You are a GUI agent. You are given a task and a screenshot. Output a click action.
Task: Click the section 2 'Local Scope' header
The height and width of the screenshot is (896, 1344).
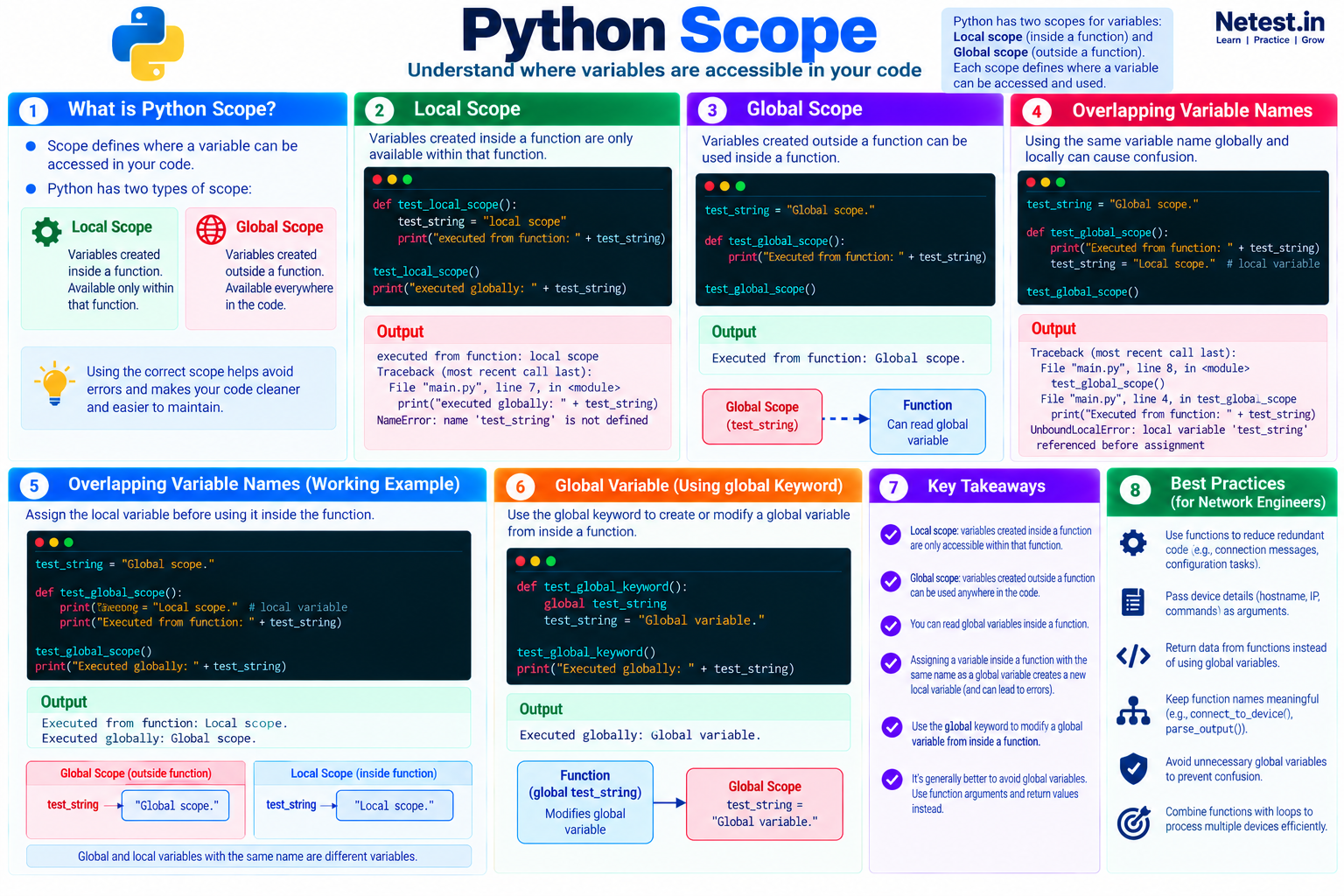[x=516, y=109]
